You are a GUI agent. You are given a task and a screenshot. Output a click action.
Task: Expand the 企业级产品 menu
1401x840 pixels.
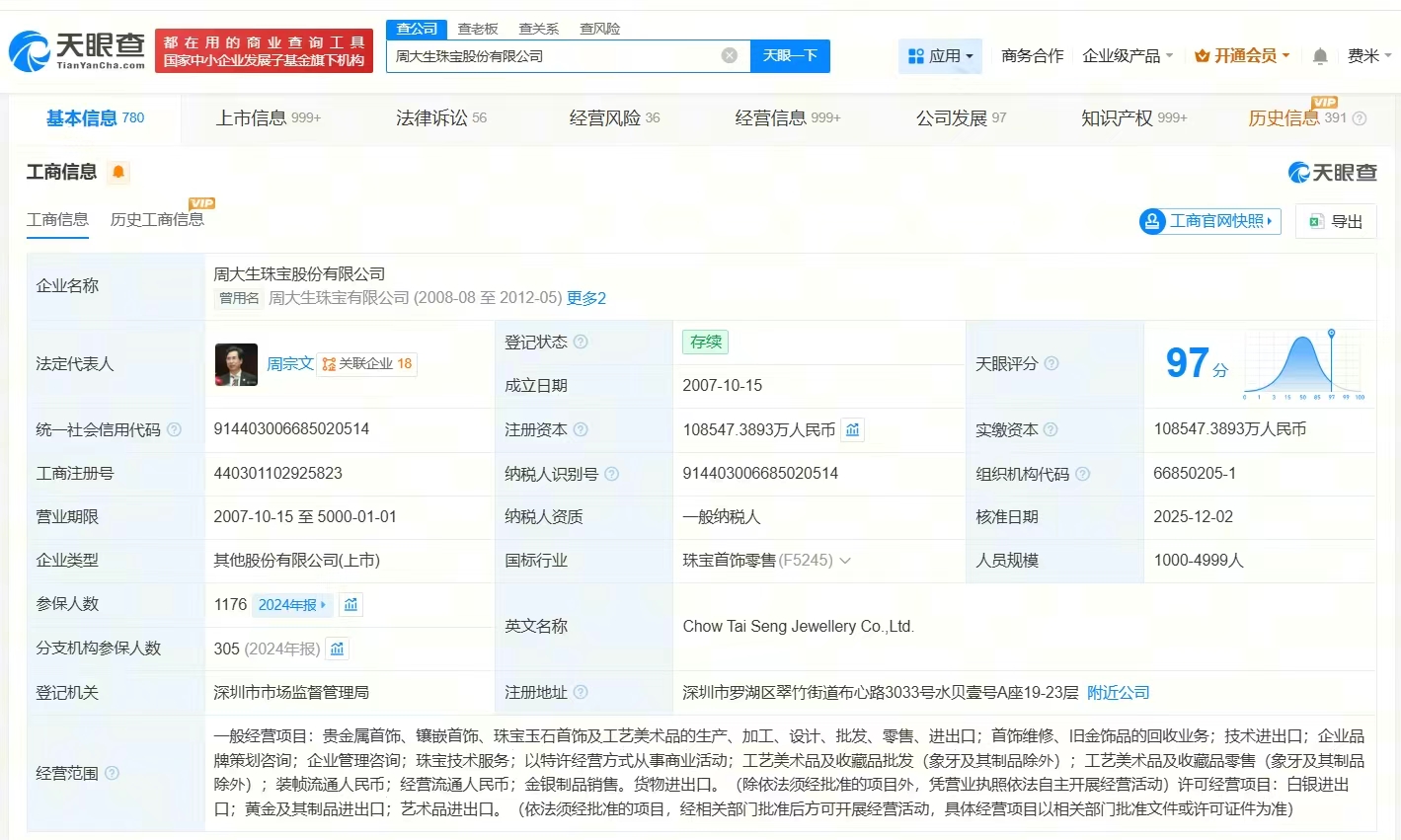pyautogui.click(x=1128, y=56)
